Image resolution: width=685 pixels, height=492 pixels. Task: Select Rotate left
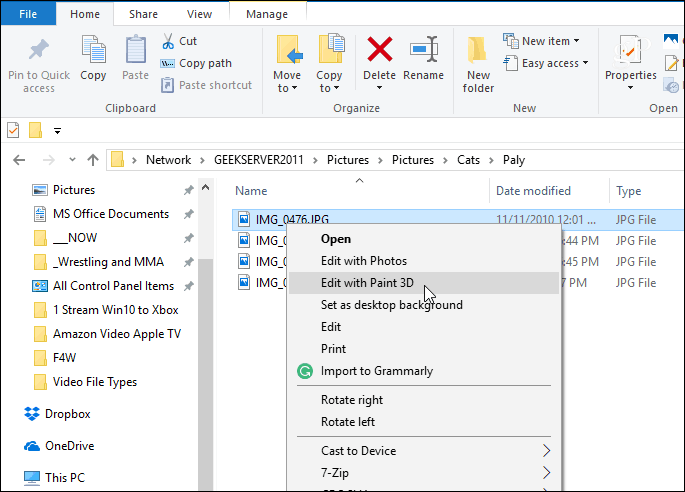click(x=424, y=422)
